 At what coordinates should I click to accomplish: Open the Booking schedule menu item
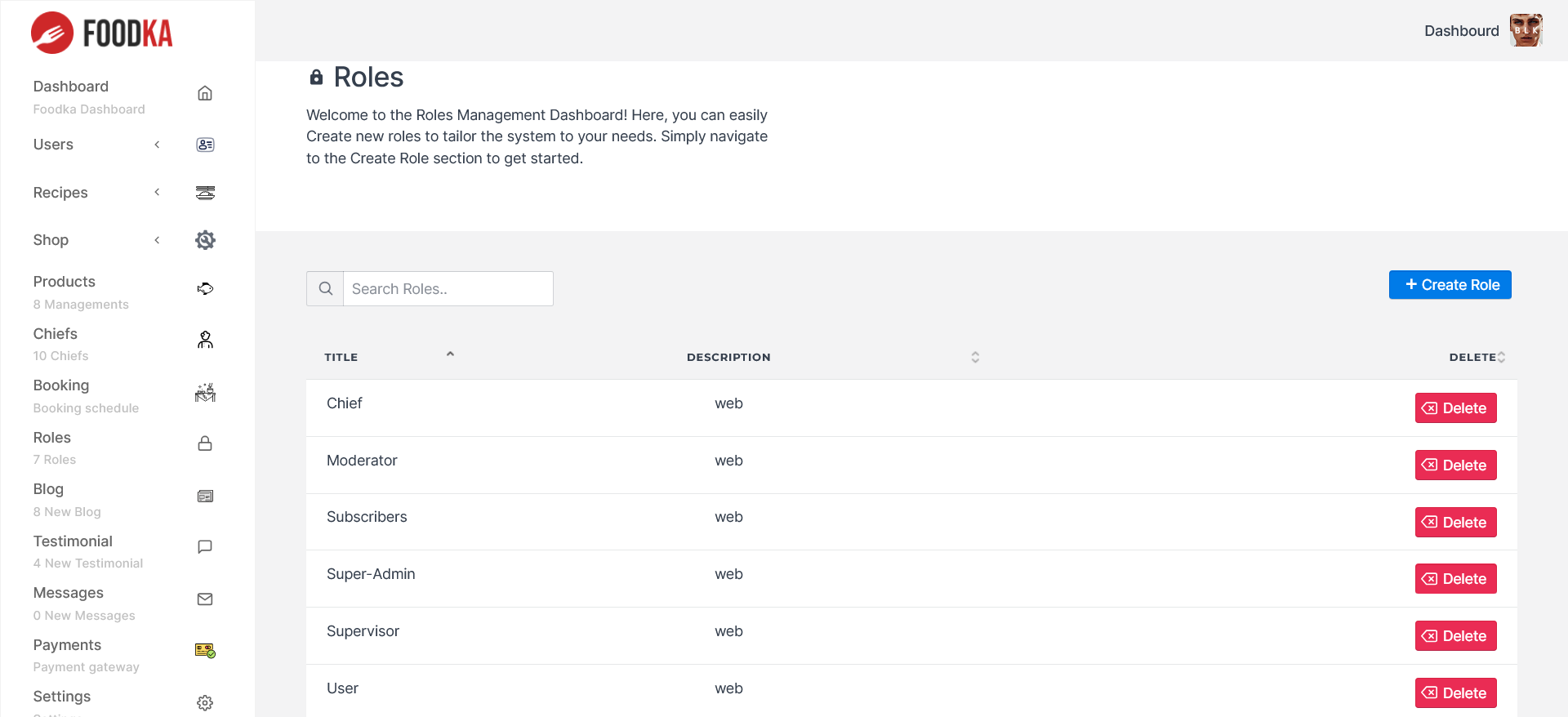[86, 395]
